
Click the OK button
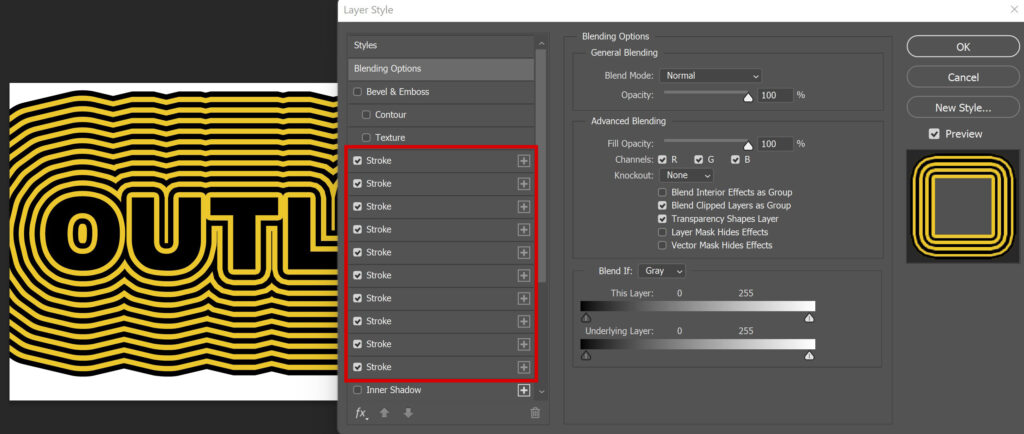point(963,47)
